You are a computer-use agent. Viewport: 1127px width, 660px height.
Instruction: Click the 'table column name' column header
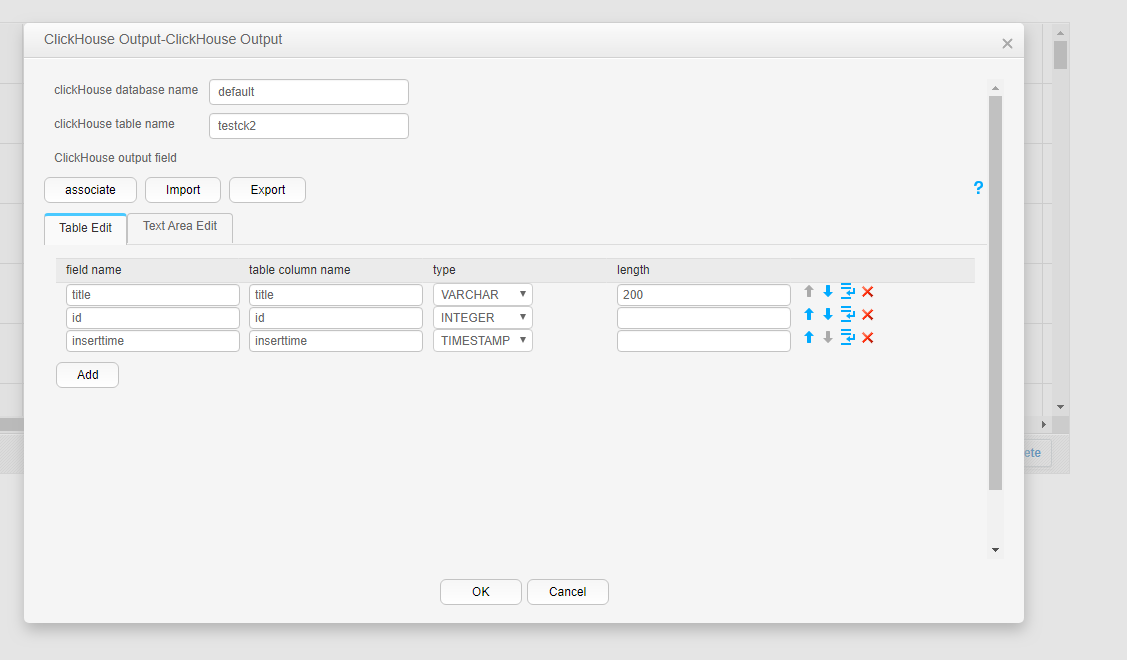[x=300, y=270]
